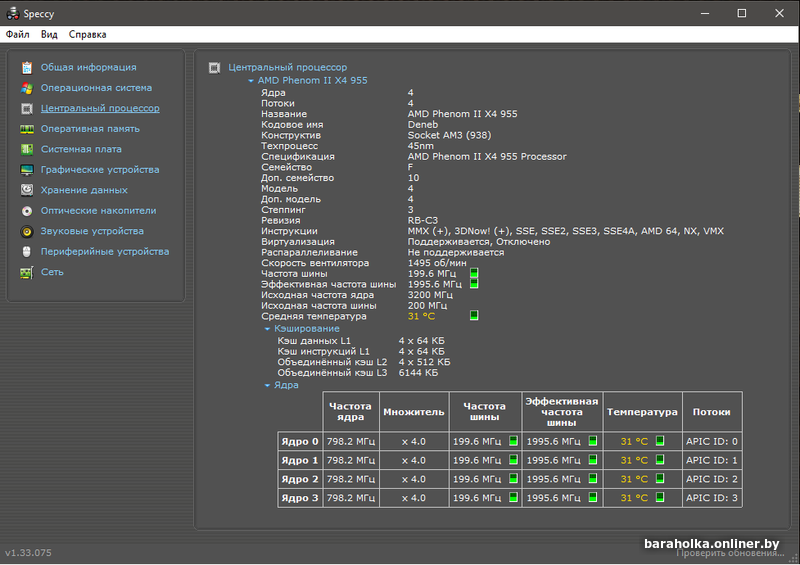The width and height of the screenshot is (800, 565).
Task: Click green graph icon next to Частота шины 199.6 МГц
Action: [474, 273]
